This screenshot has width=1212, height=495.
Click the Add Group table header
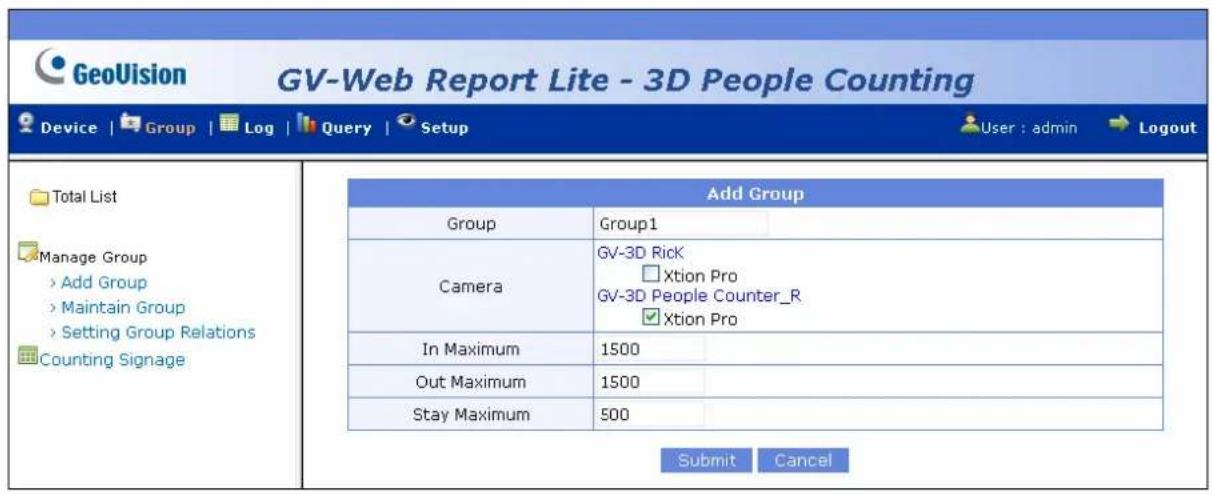point(755,194)
